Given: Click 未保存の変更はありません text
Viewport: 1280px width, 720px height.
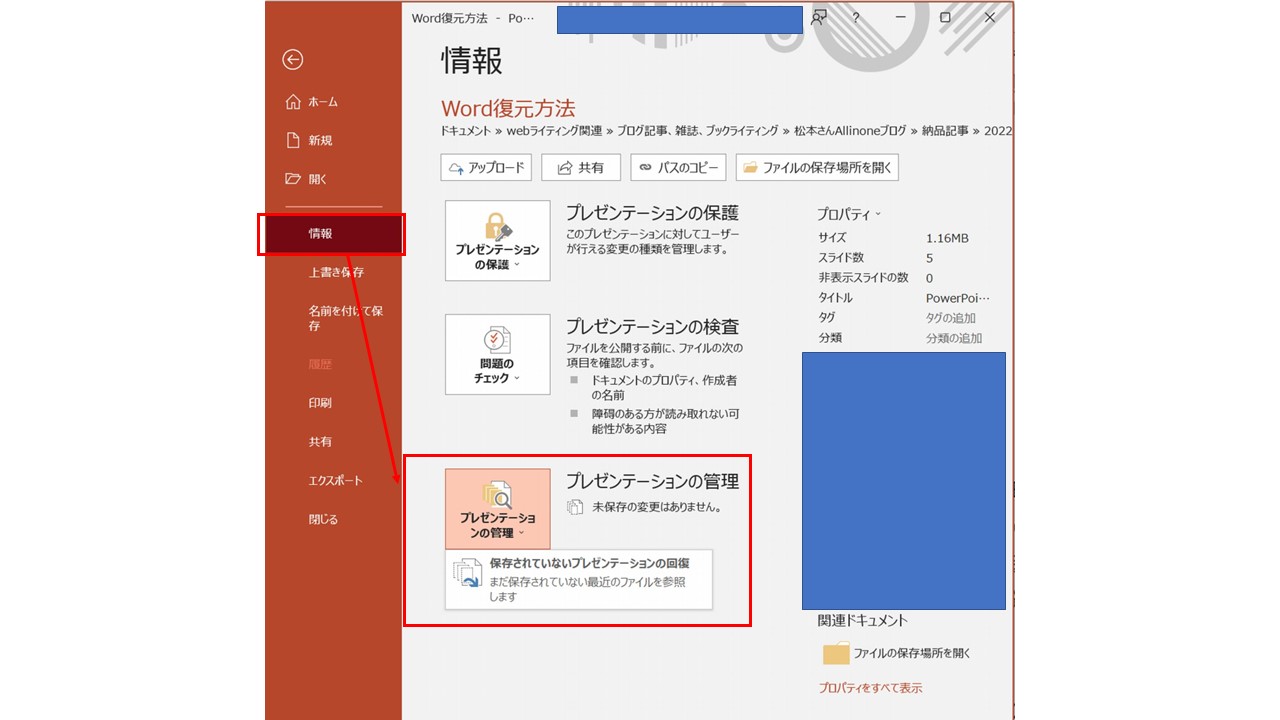Looking at the screenshot, I should (657, 507).
